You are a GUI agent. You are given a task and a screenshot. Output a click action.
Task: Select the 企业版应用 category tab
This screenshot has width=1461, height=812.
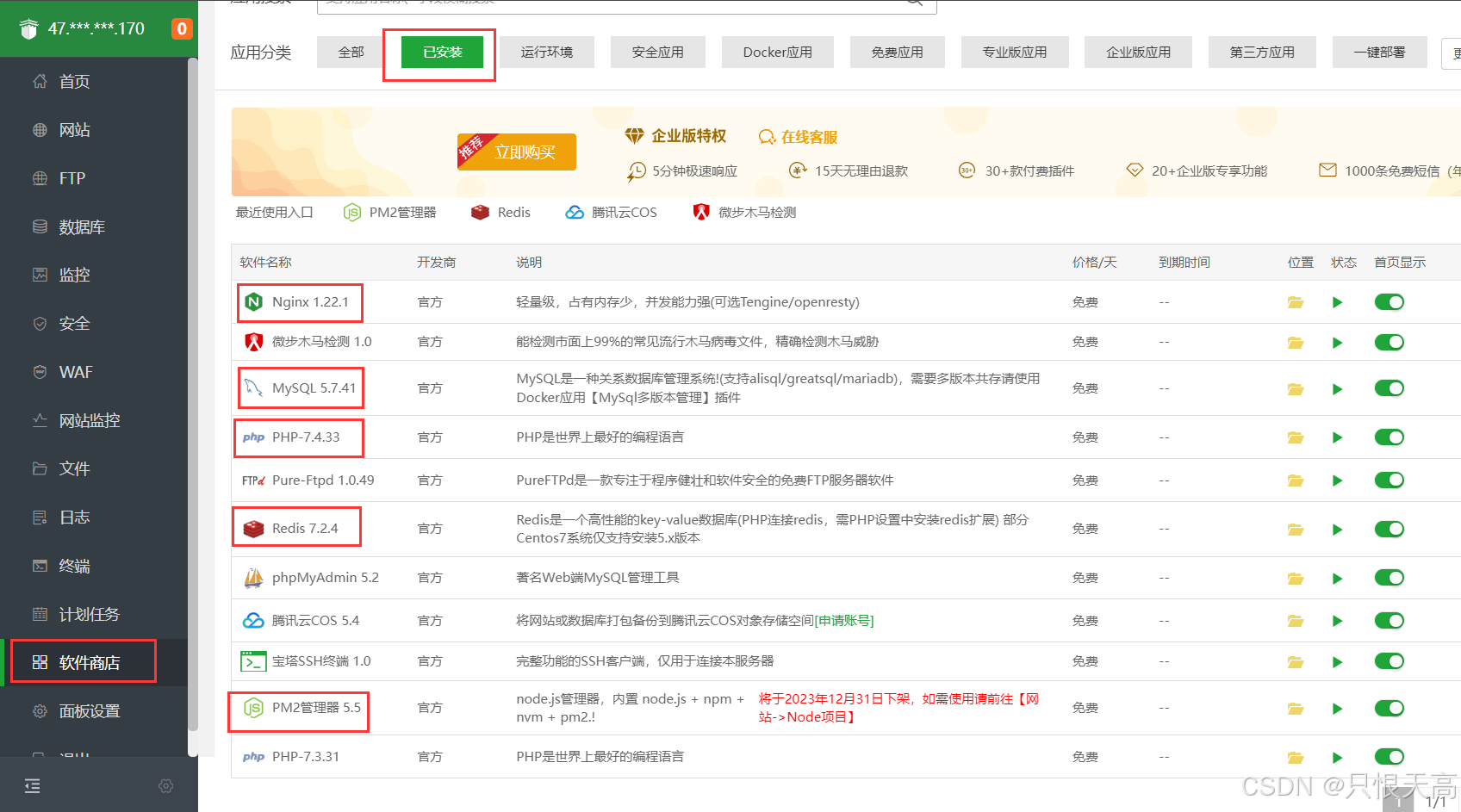1139,53
